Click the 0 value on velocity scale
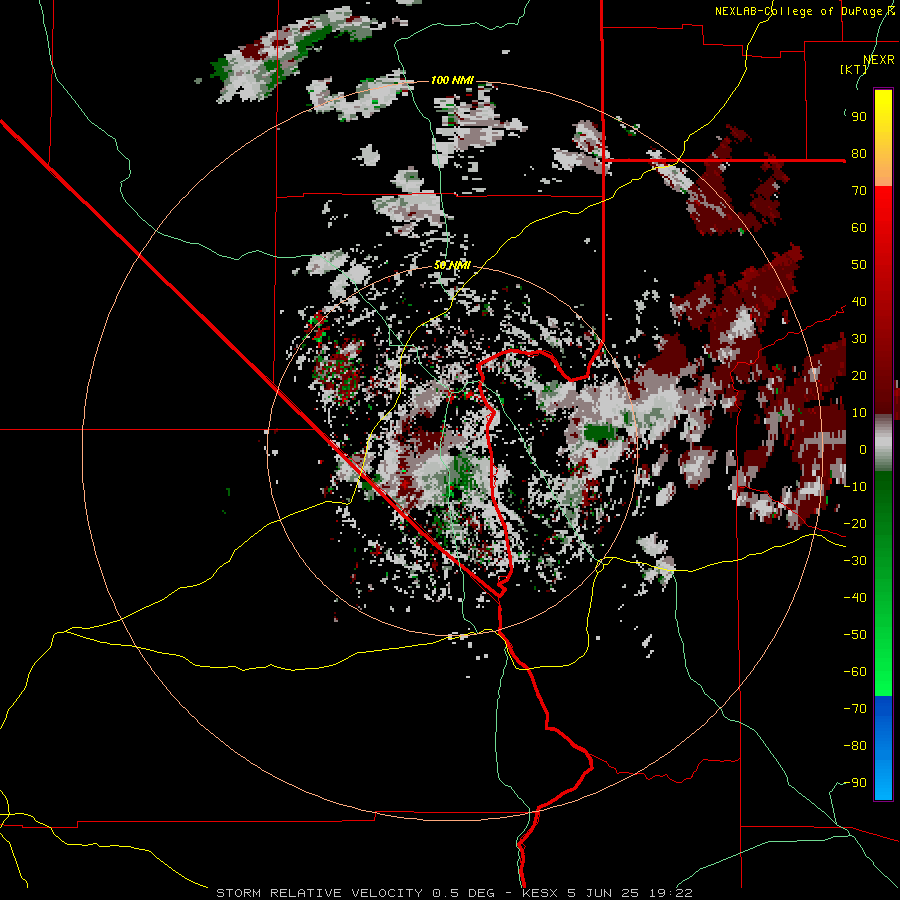Image resolution: width=900 pixels, height=900 pixels. 863,450
